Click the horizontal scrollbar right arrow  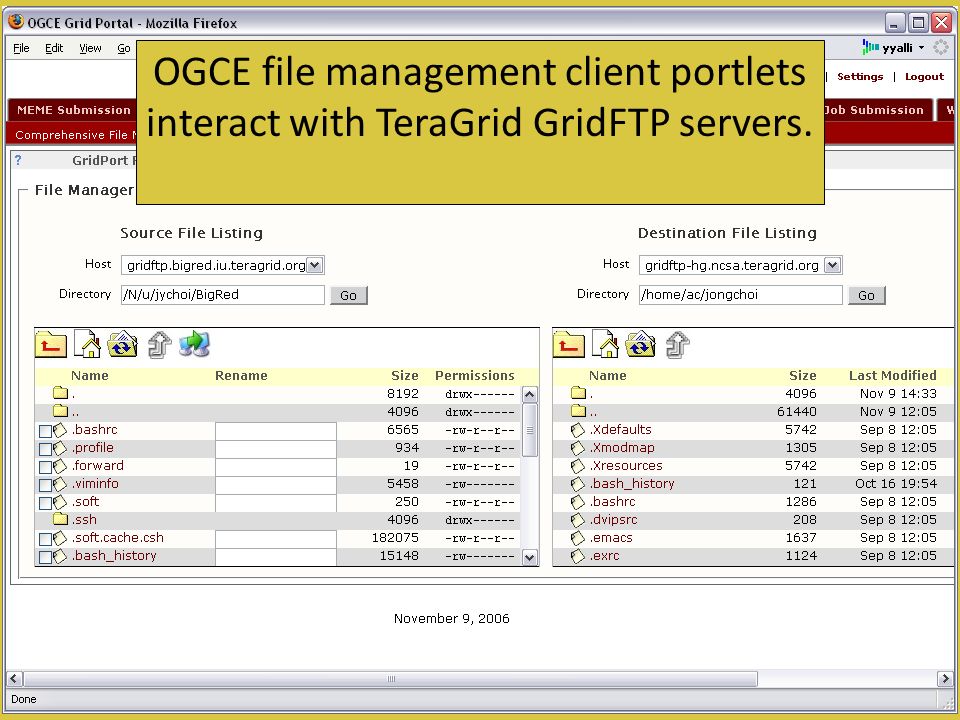point(945,678)
